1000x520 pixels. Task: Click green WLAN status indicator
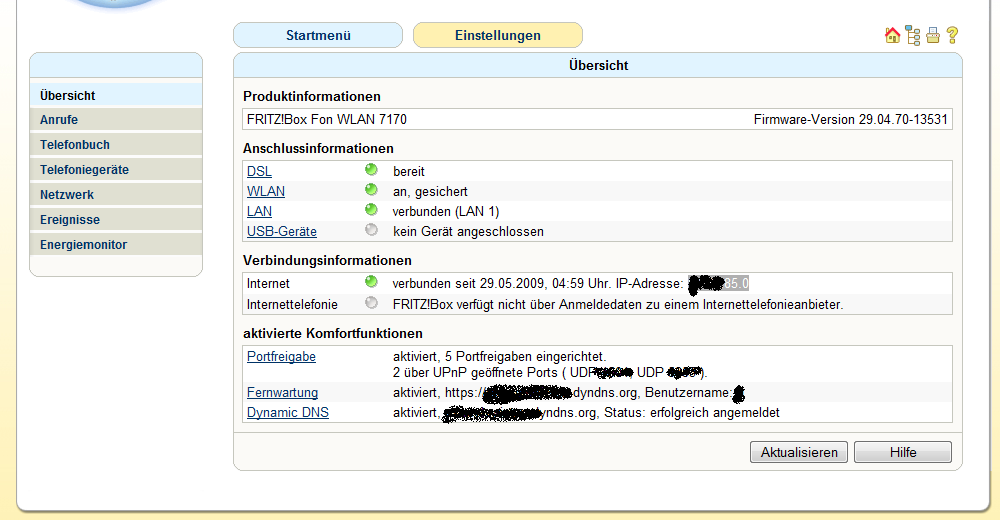coord(371,189)
